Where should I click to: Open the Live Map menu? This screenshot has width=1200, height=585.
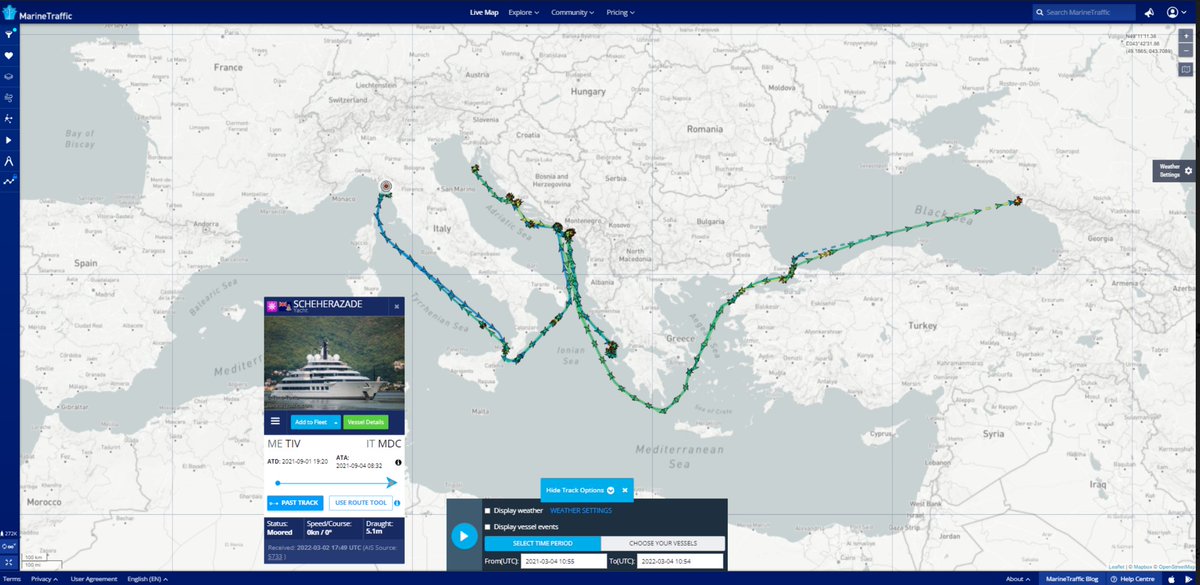(x=483, y=12)
